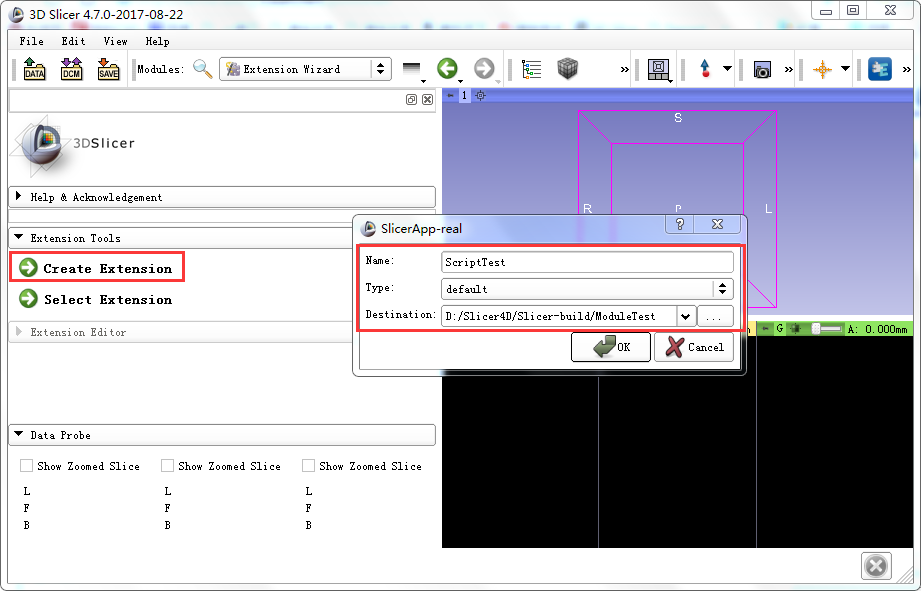Click the Name field containing ScriptTest
Screen dimensions: 921x591
pyautogui.click(x=587, y=262)
